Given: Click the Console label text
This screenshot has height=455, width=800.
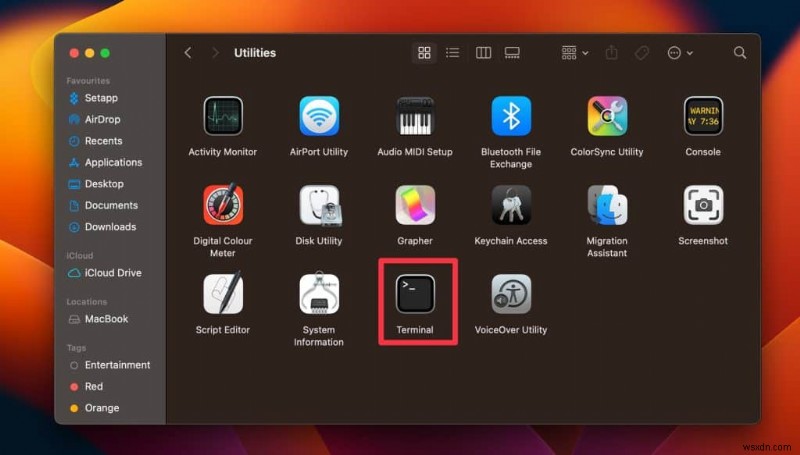Looking at the screenshot, I should (703, 151).
